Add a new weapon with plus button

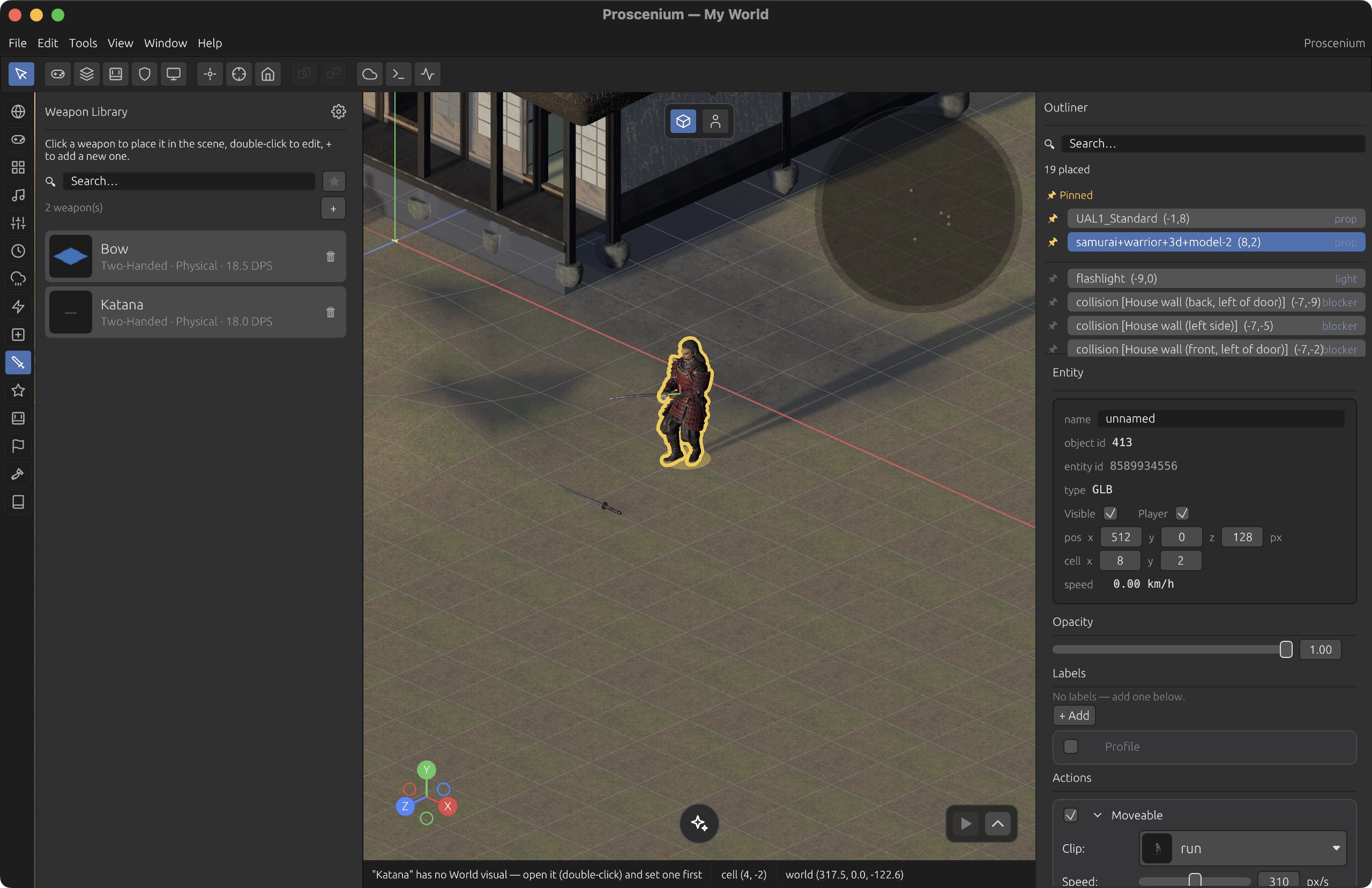333,208
